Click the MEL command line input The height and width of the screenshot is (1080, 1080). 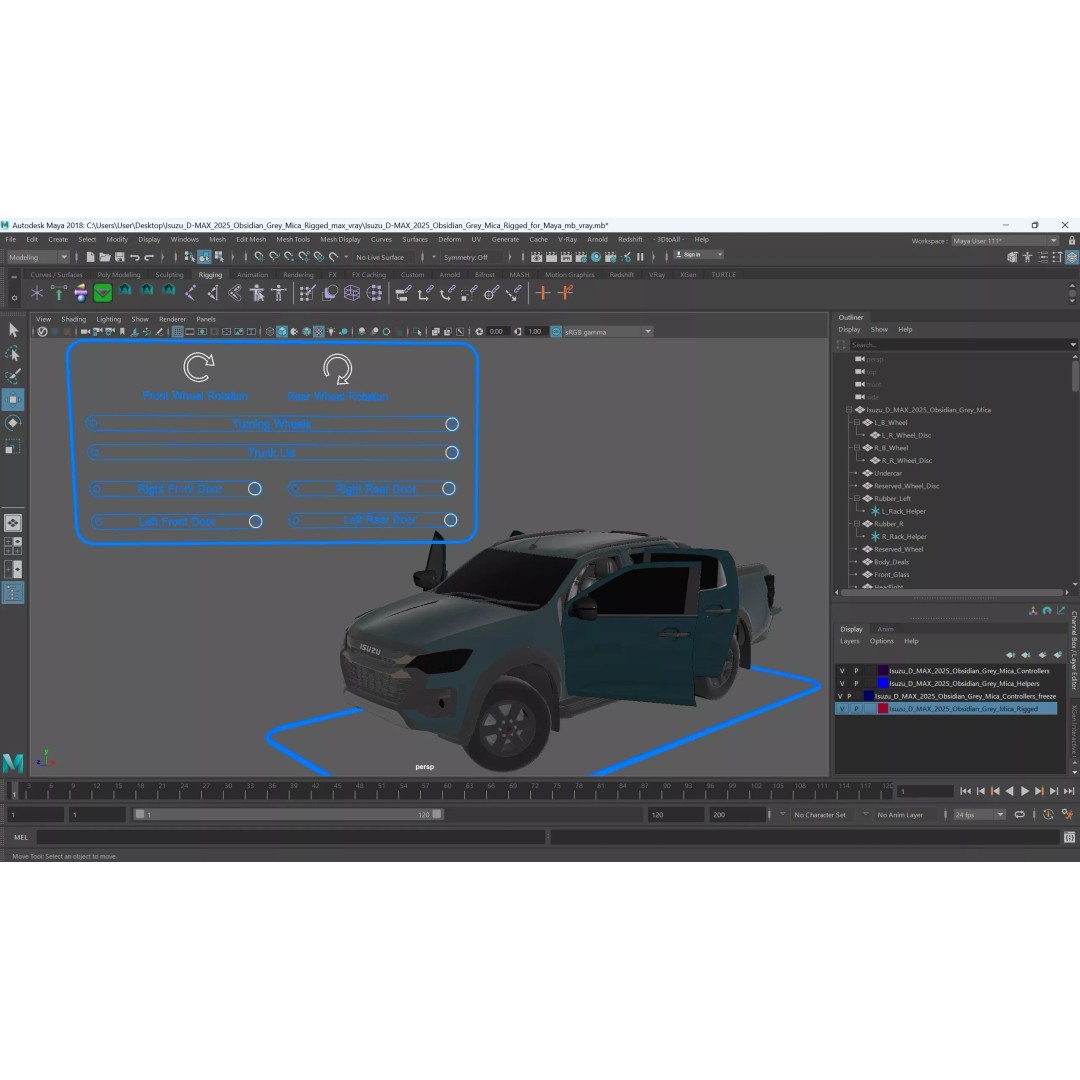(x=291, y=838)
